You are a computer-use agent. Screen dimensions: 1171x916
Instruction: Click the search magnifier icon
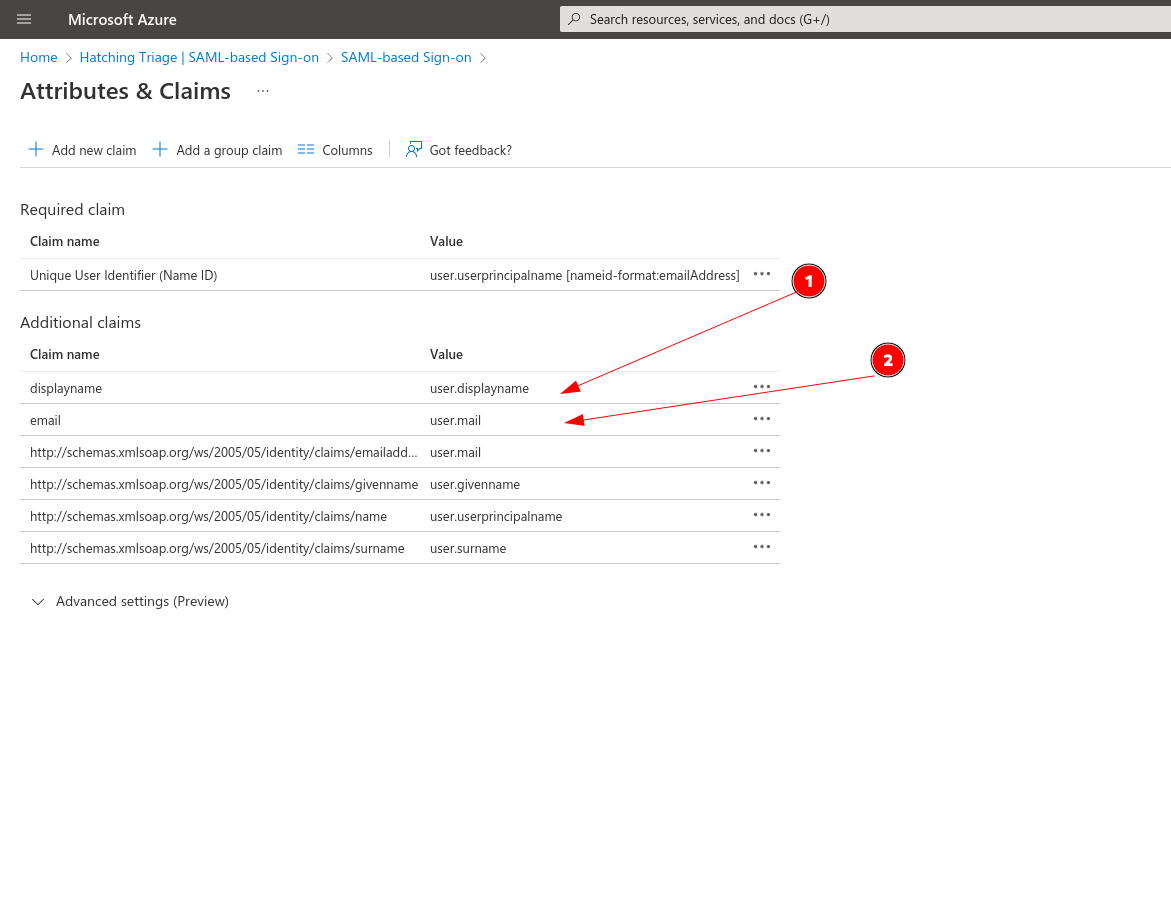[x=574, y=19]
